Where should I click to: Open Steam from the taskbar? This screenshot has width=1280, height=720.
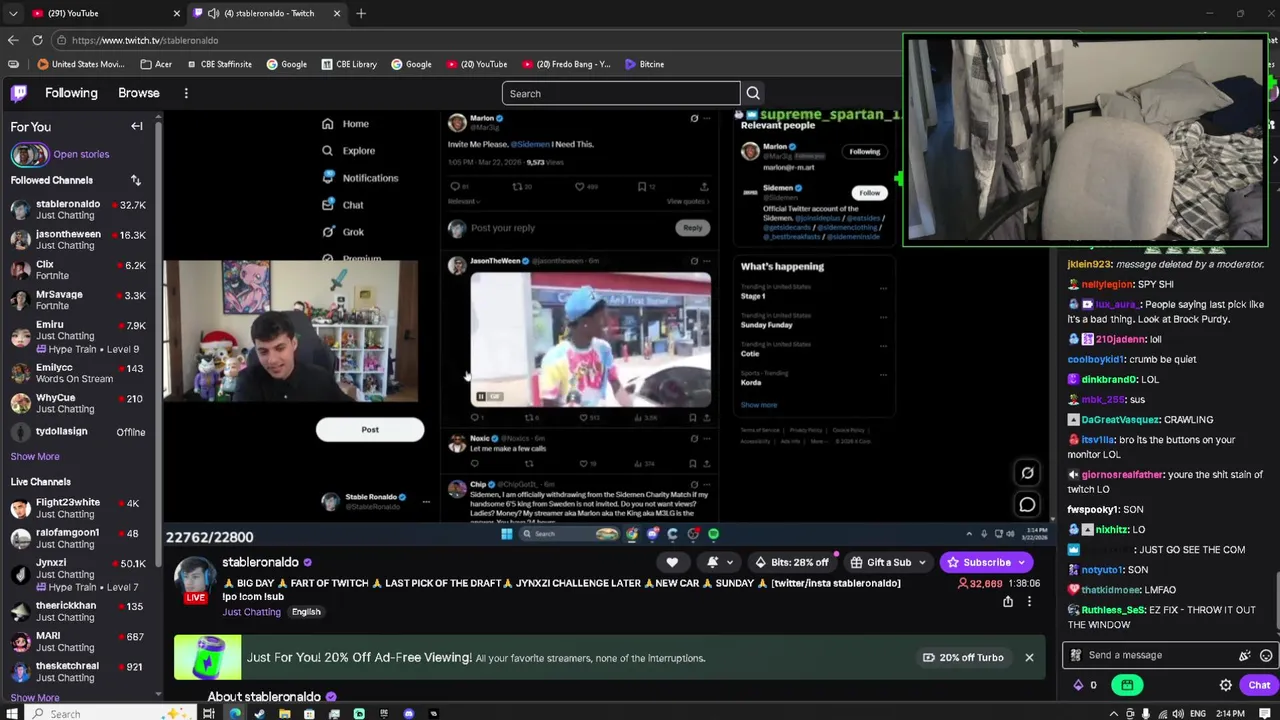[x=260, y=713]
